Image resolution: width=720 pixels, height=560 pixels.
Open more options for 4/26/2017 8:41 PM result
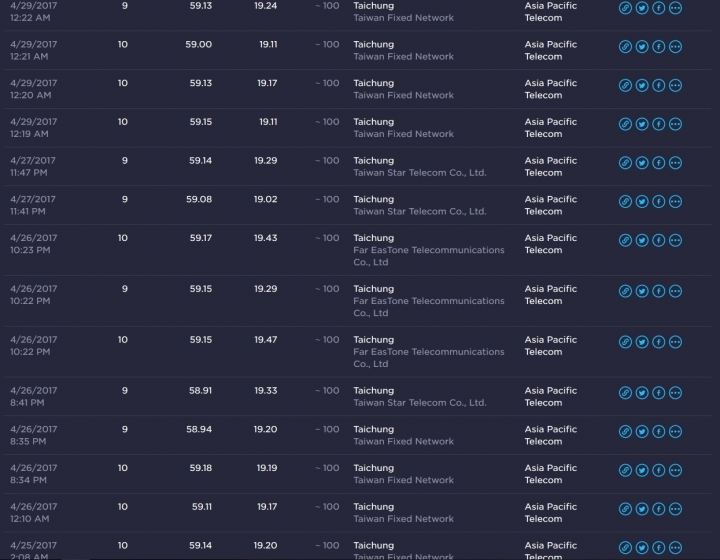[x=675, y=393]
